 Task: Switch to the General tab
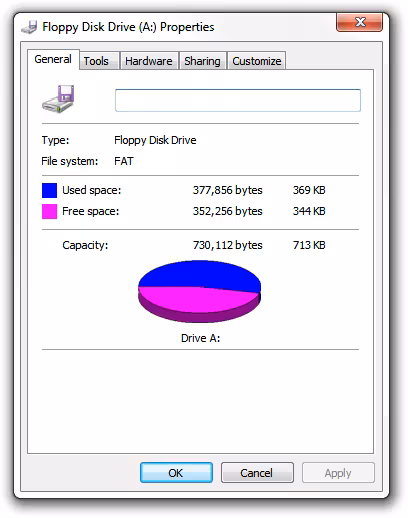tap(53, 59)
